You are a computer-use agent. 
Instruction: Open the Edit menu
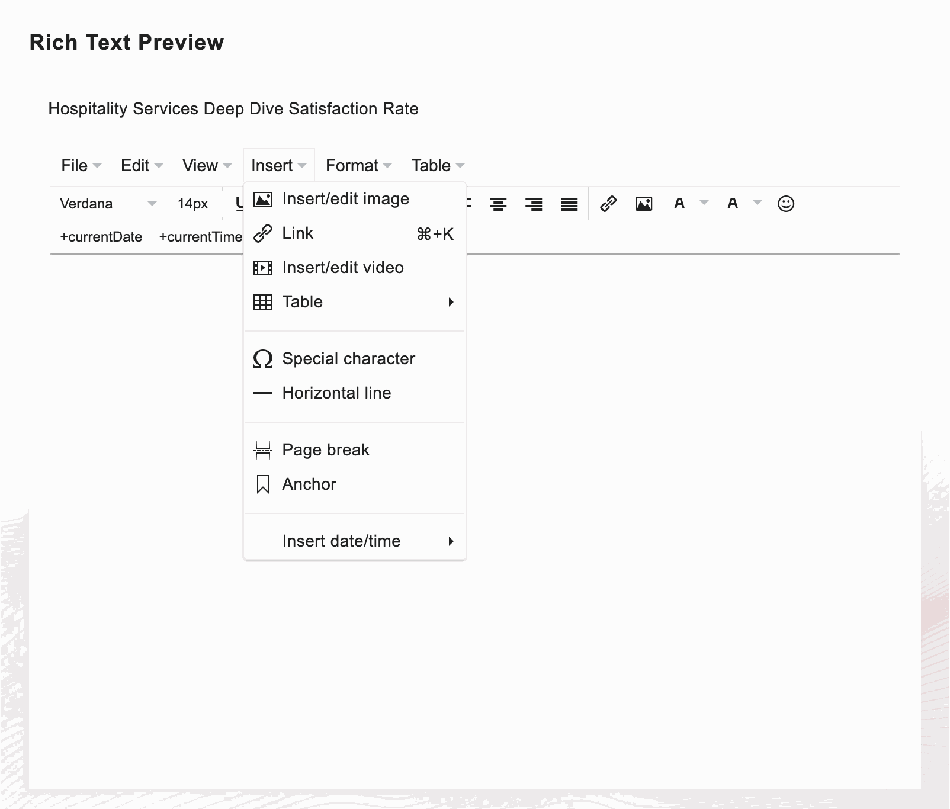(x=141, y=165)
